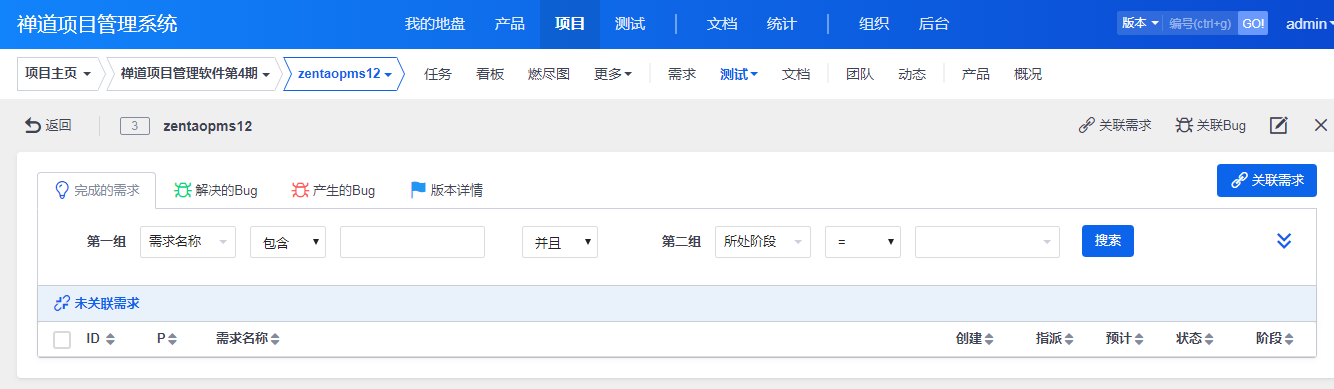Sort by 阶段 column arrows
The width and height of the screenshot is (1334, 389).
pos(1288,339)
